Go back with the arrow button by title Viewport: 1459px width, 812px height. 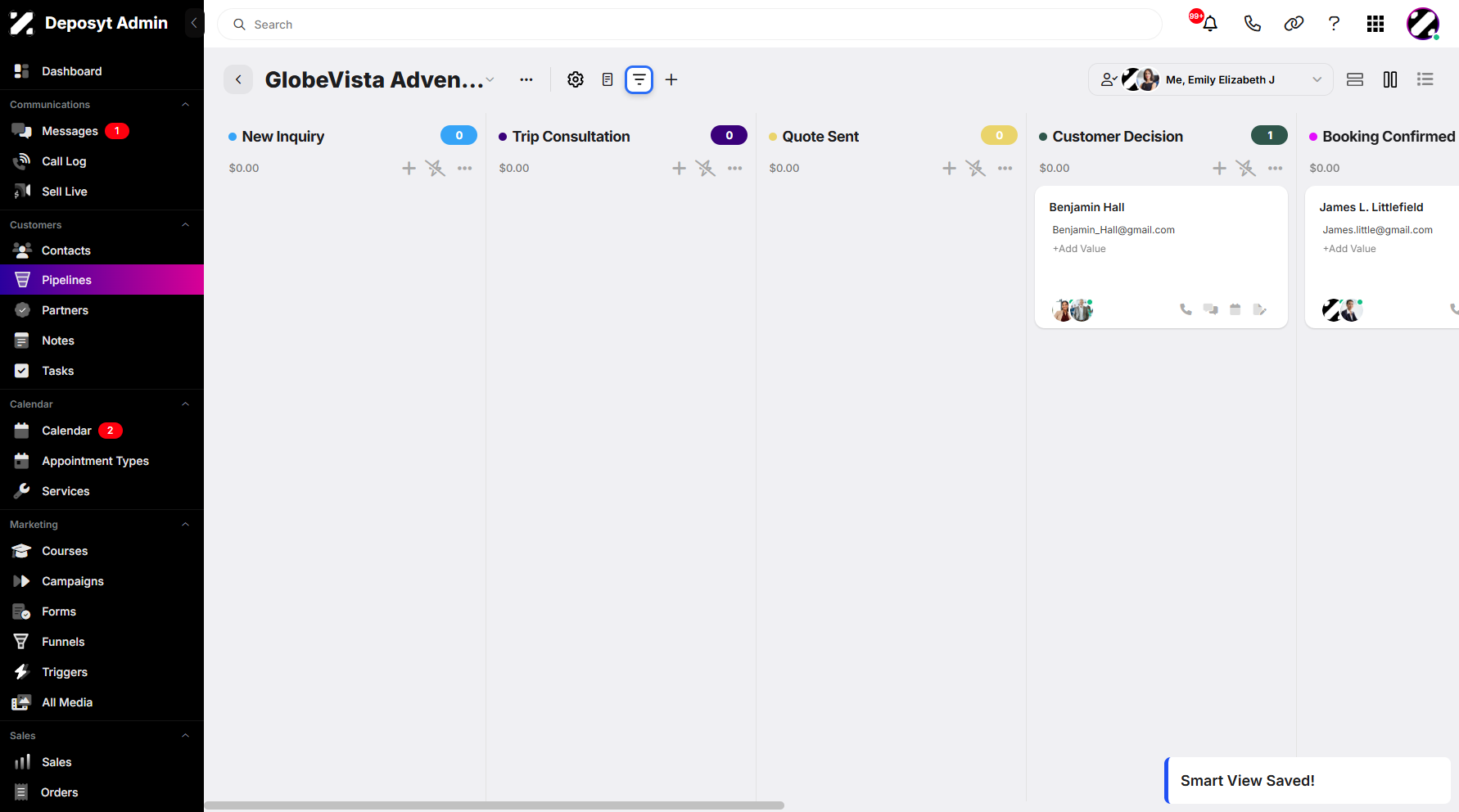(x=238, y=79)
